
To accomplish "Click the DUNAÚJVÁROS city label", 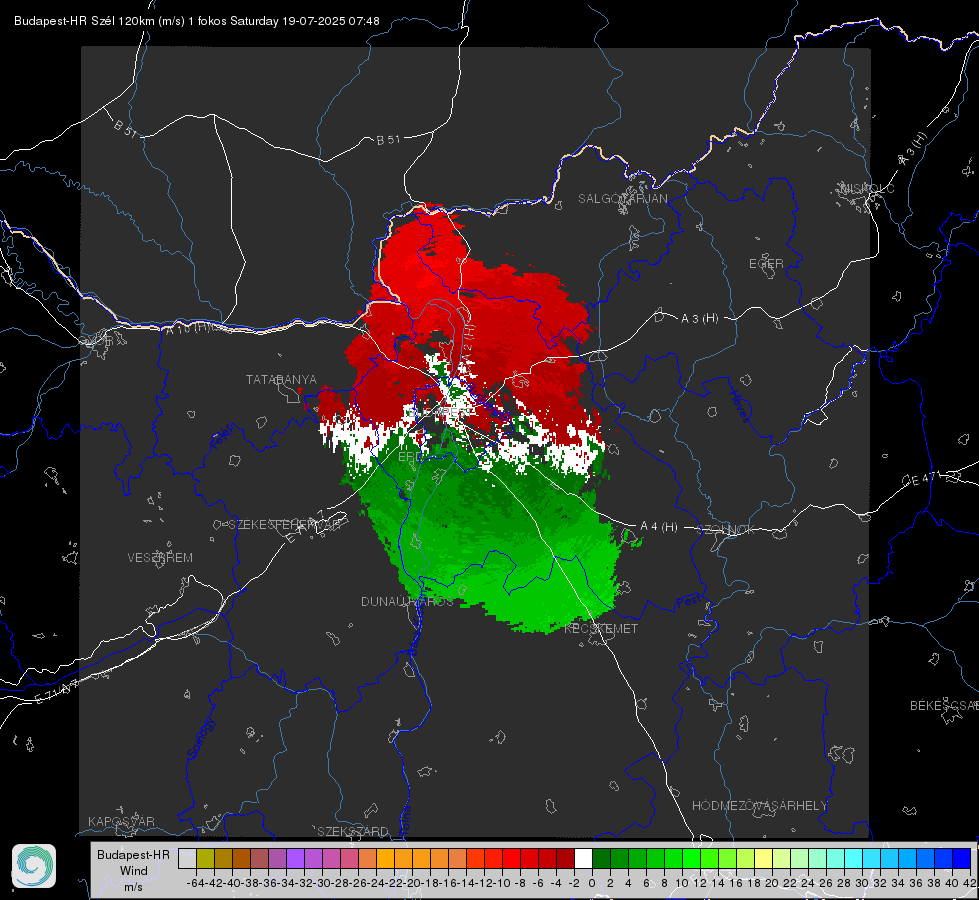I will [407, 601].
